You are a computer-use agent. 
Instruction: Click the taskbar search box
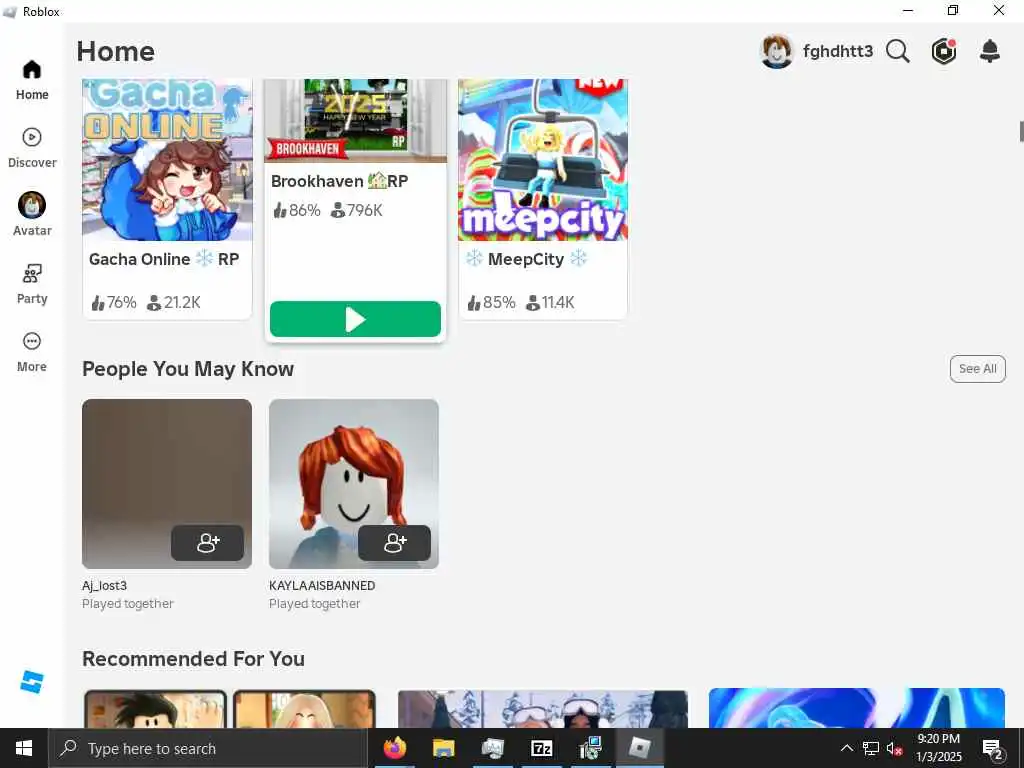click(208, 748)
